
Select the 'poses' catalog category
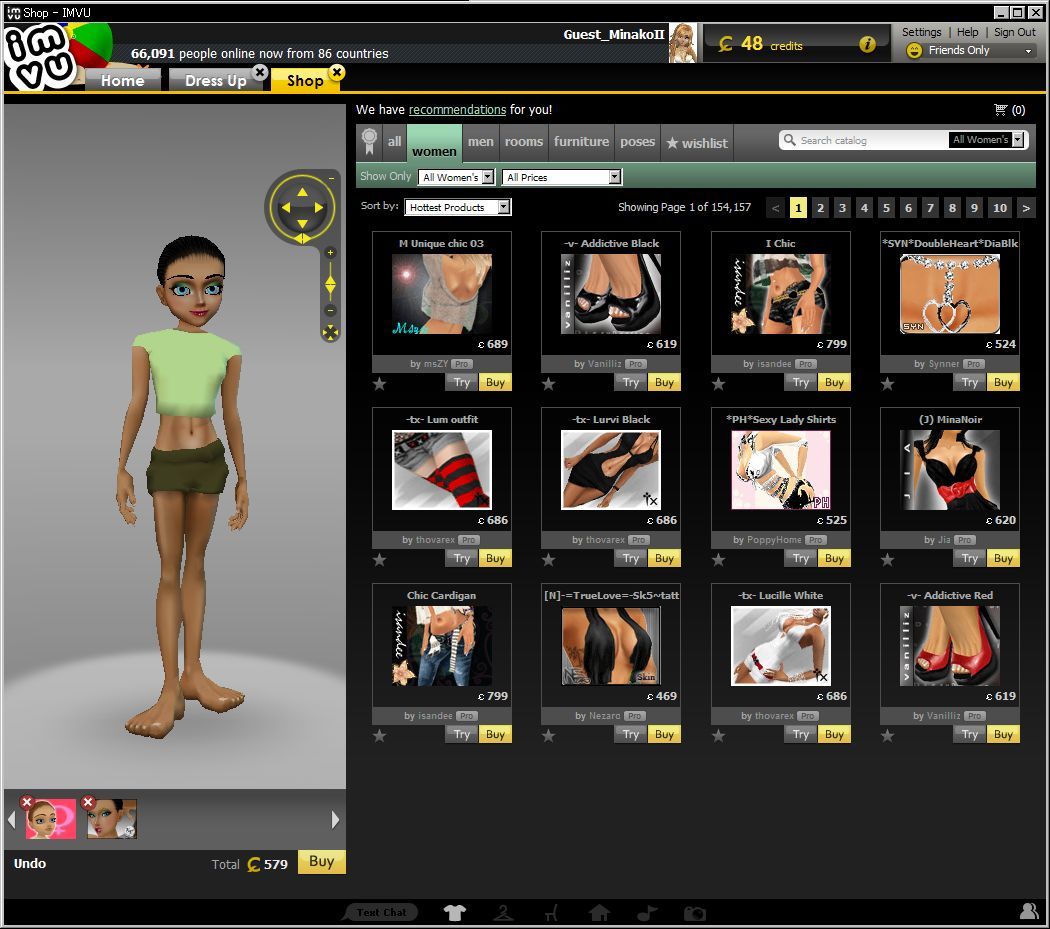pyautogui.click(x=638, y=142)
